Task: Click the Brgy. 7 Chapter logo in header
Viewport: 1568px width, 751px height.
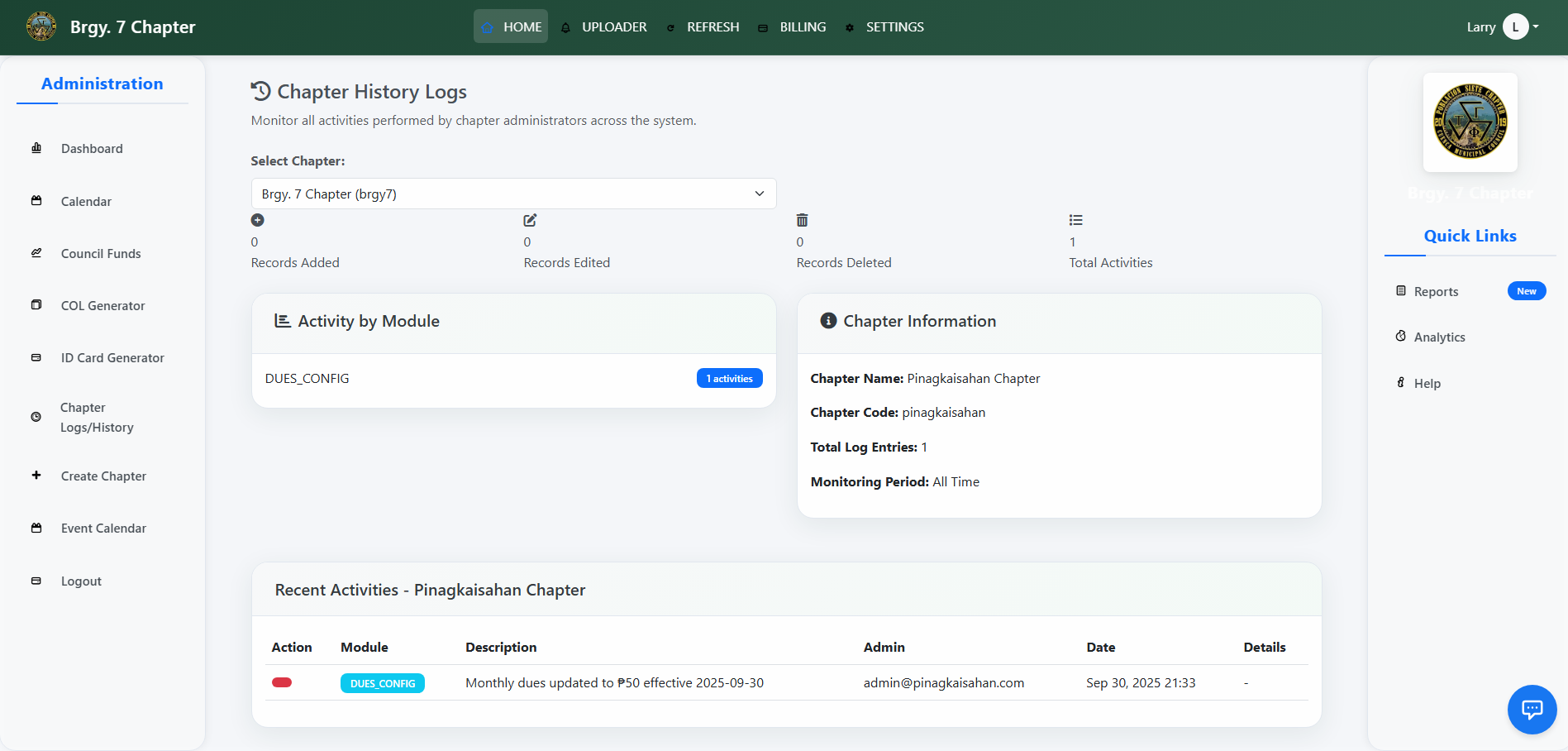Action: click(x=41, y=26)
